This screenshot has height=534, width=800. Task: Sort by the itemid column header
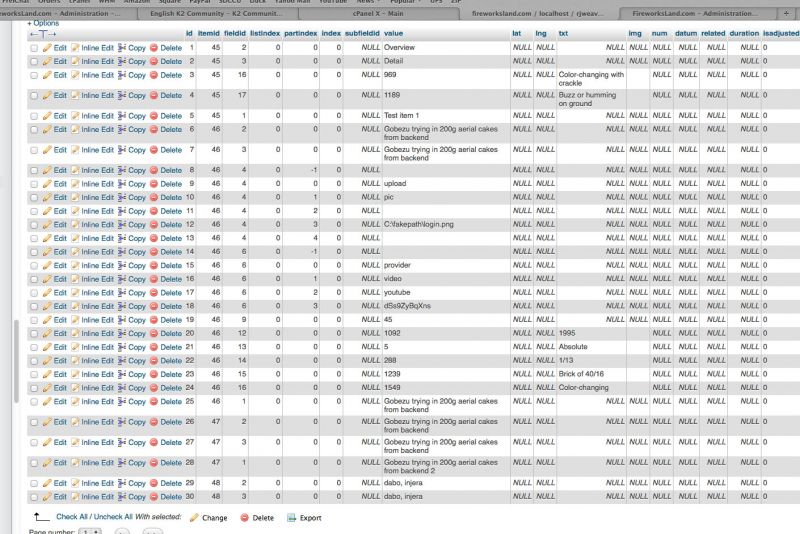(209, 33)
